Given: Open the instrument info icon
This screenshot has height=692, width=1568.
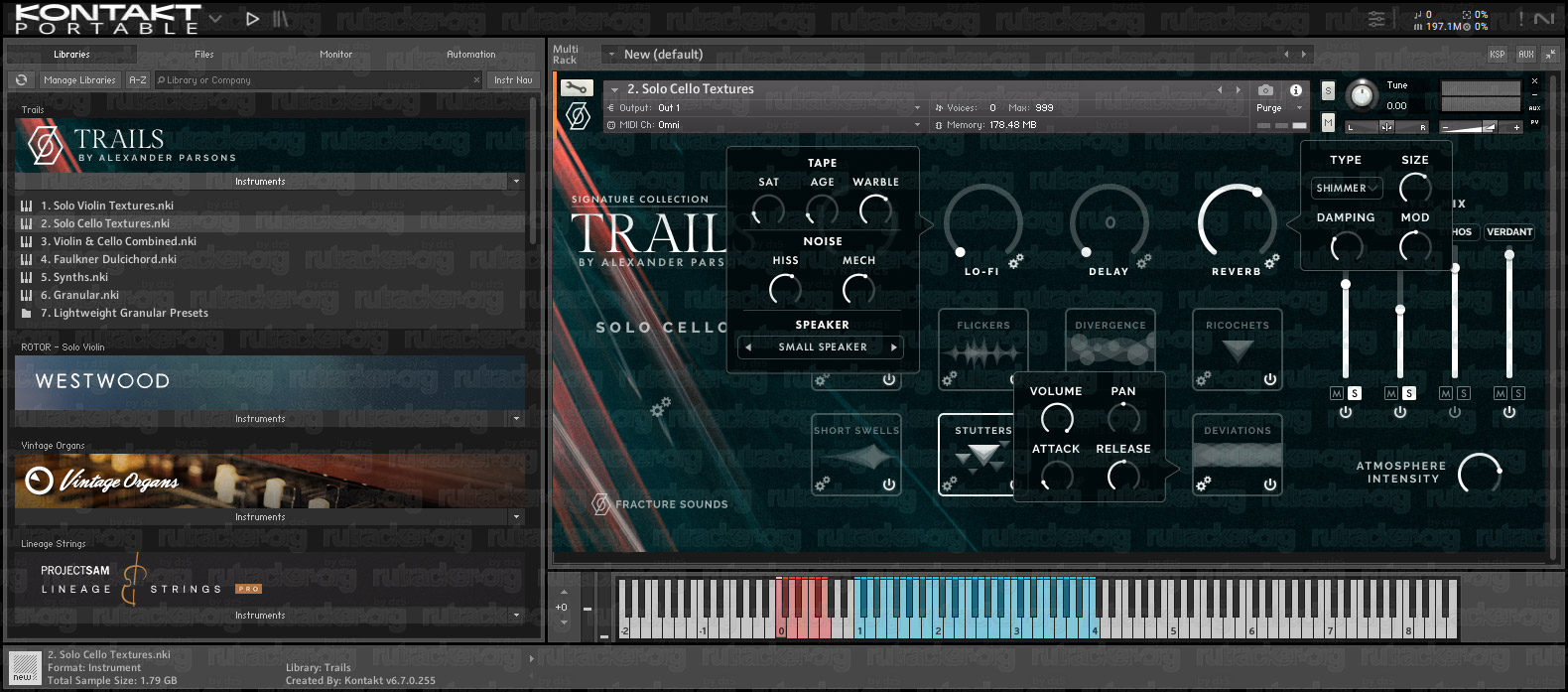Looking at the screenshot, I should pos(1295,89).
